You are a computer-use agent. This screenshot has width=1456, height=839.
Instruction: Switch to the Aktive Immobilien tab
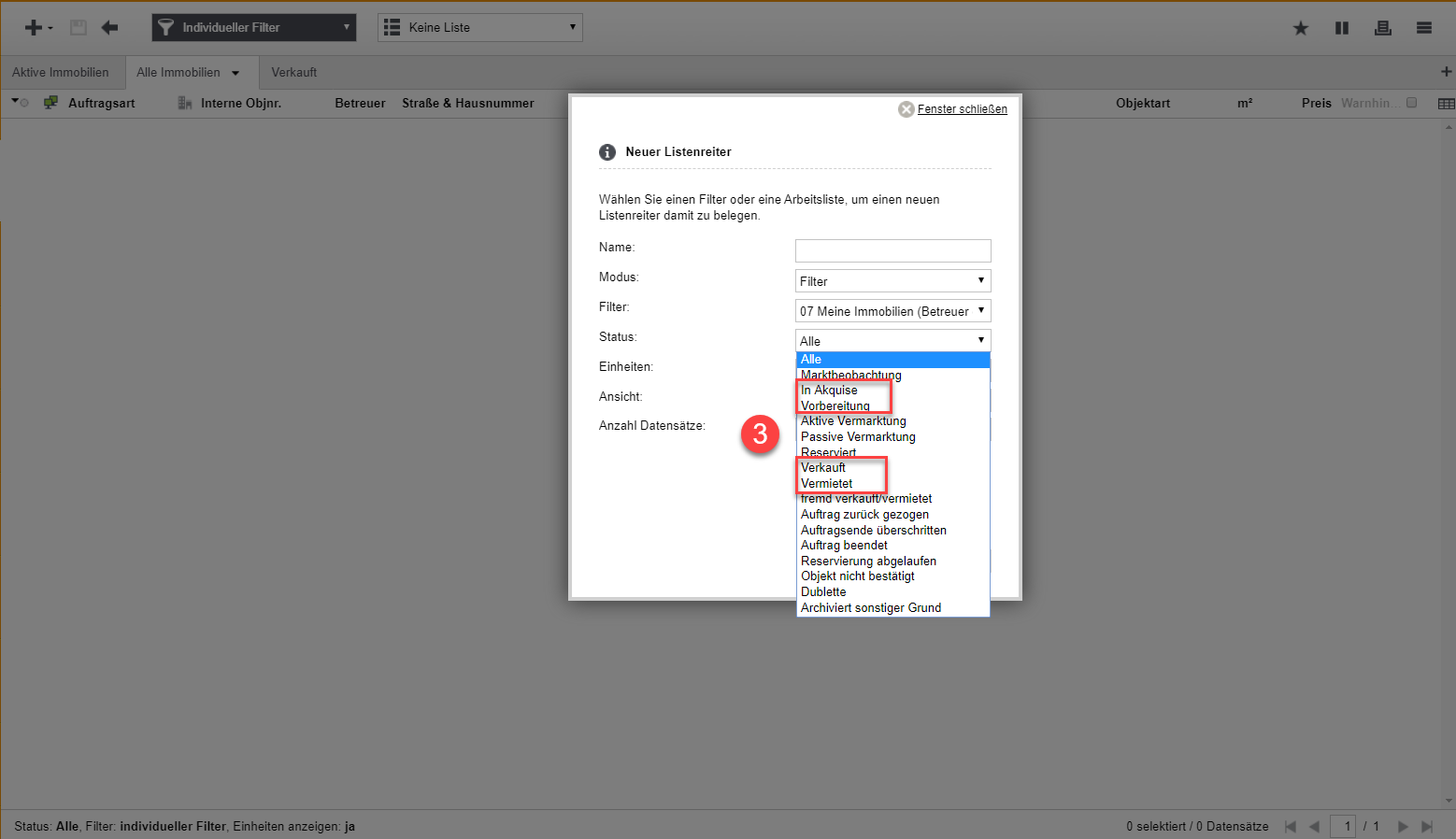61,73
